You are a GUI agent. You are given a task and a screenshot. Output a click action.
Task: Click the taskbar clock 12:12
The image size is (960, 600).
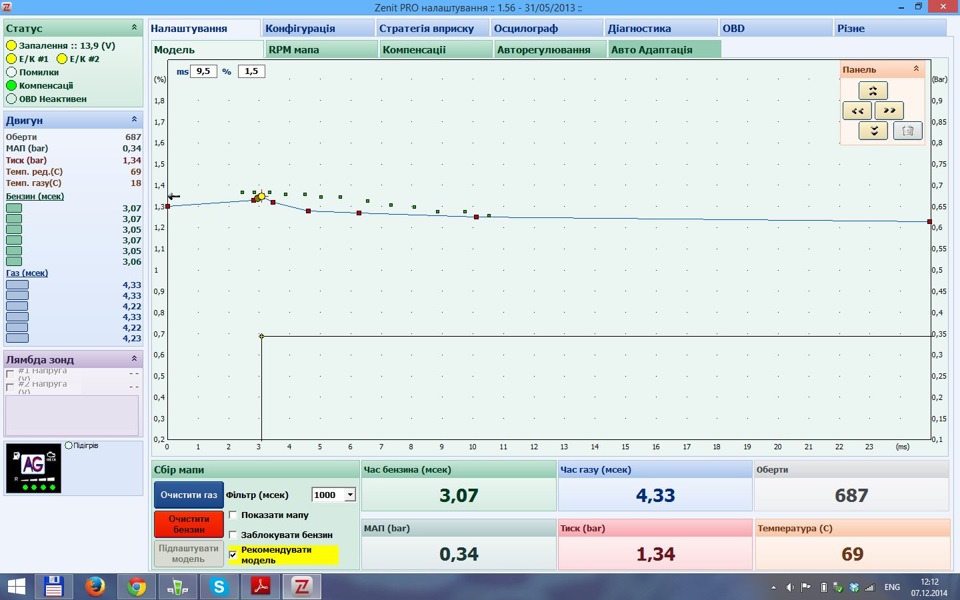tap(929, 582)
